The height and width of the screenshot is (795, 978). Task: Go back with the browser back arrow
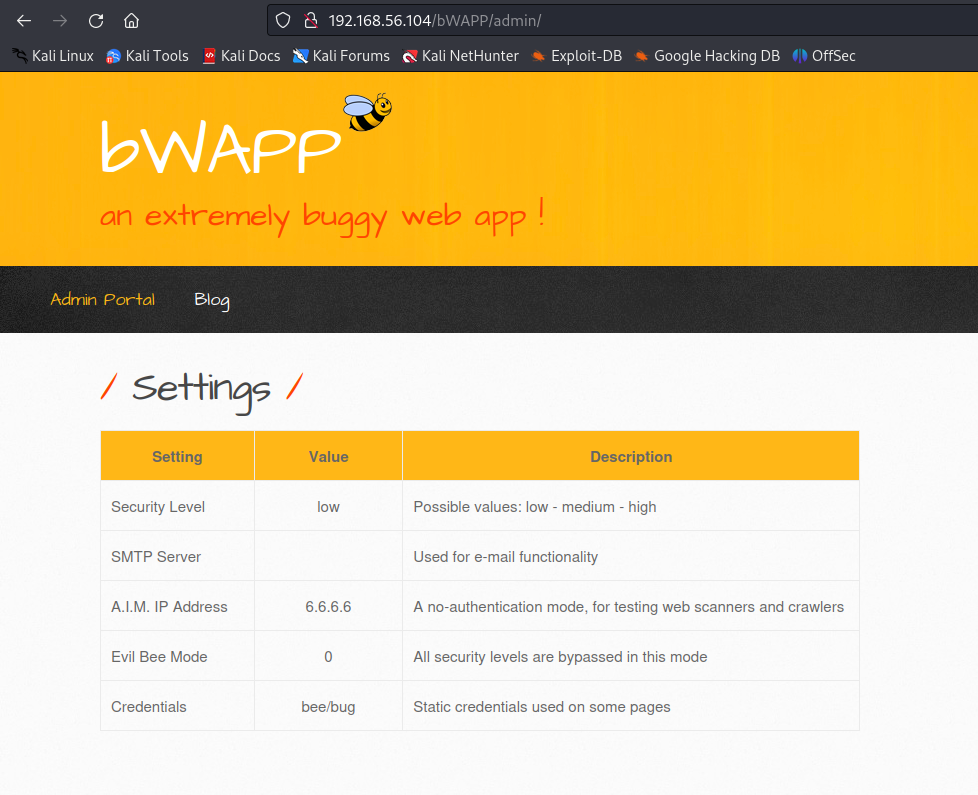(x=24, y=21)
